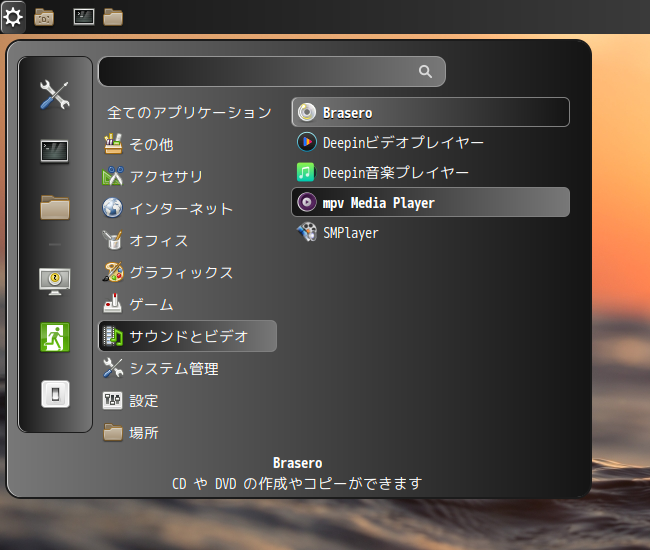This screenshot has height=550, width=650.
Task: Click the アクセサリ scissors icon
Action: point(113,176)
